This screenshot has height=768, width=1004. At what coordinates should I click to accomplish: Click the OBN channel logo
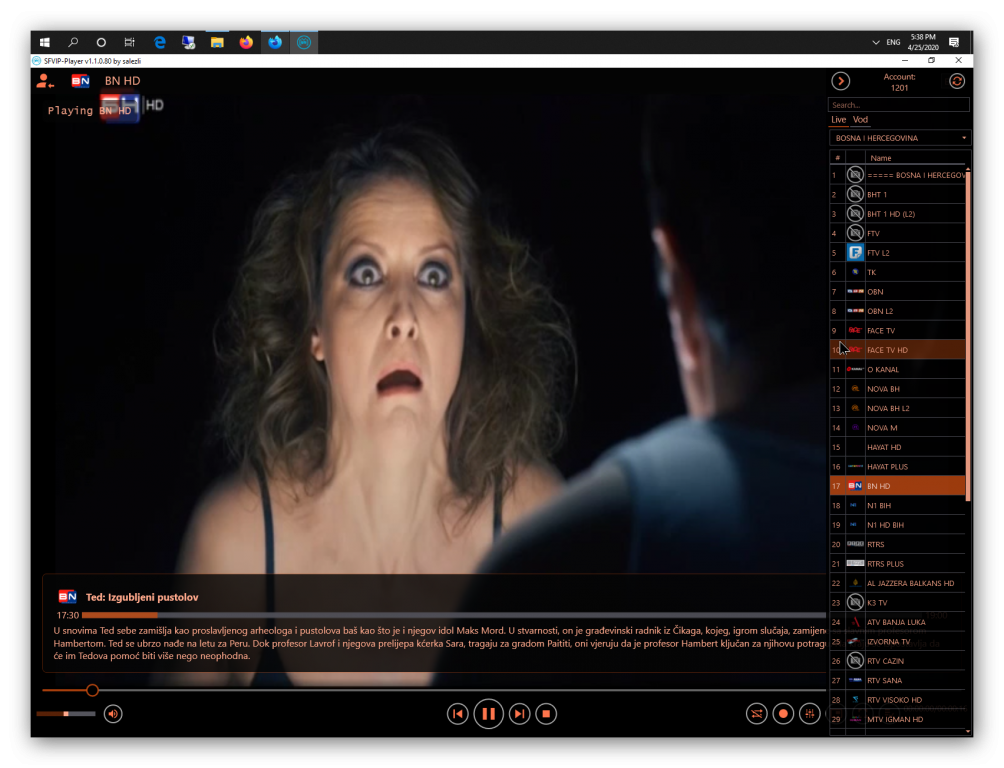click(855, 291)
